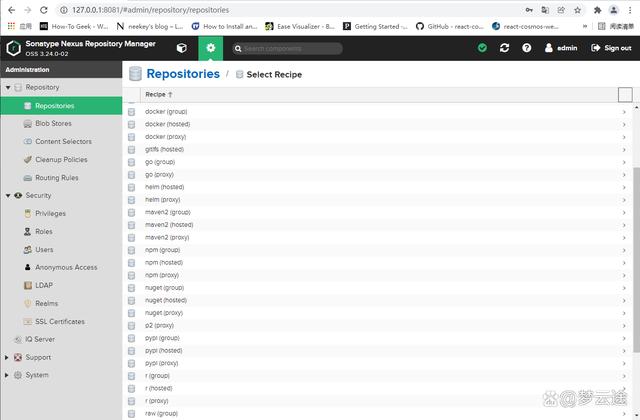This screenshot has width=640, height=420.
Task: Open the browser extensions puzzle icon
Action: [x=597, y=10]
